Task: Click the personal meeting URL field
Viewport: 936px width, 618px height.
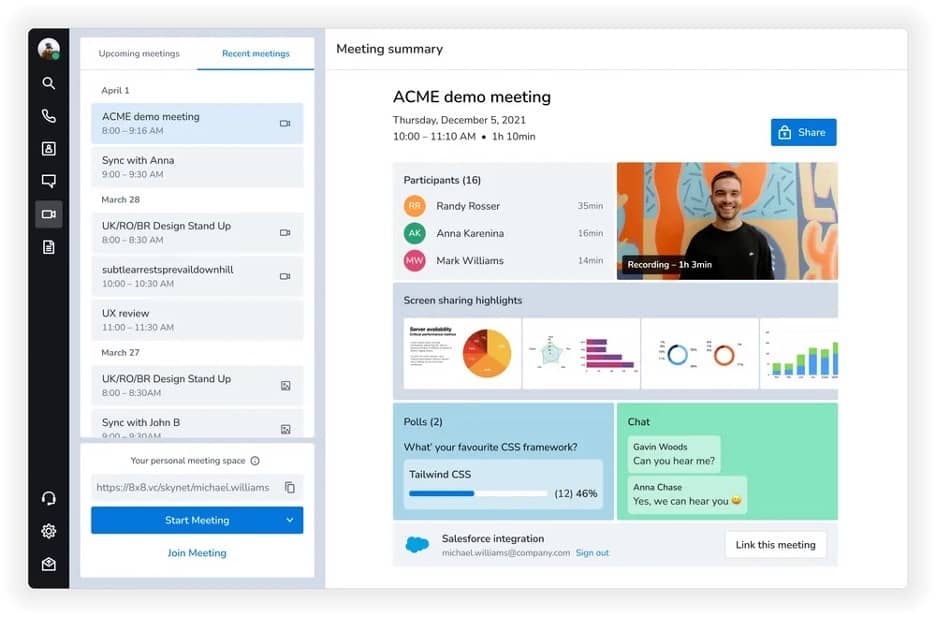Action: click(x=185, y=488)
